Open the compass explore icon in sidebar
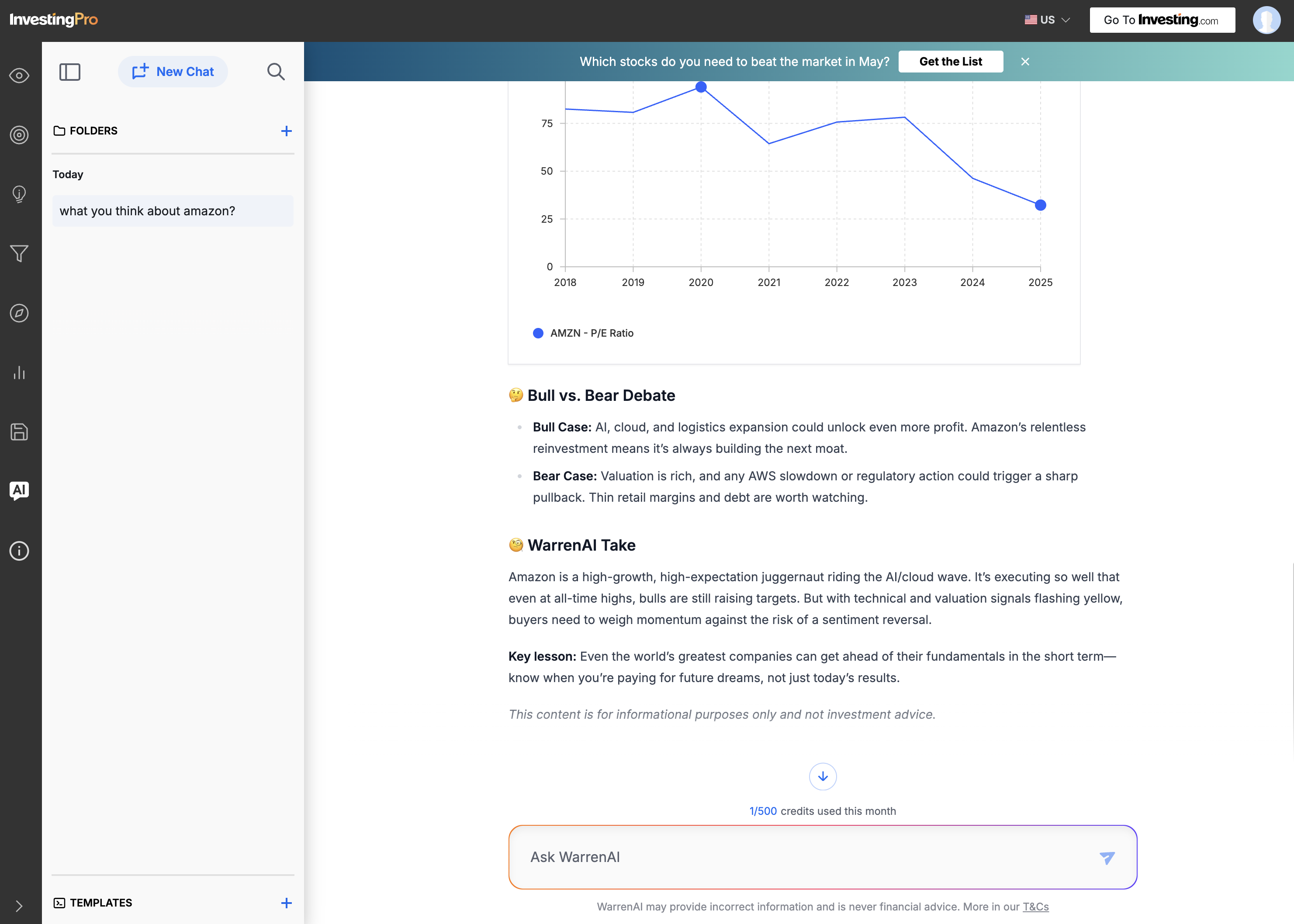 pyautogui.click(x=19, y=313)
